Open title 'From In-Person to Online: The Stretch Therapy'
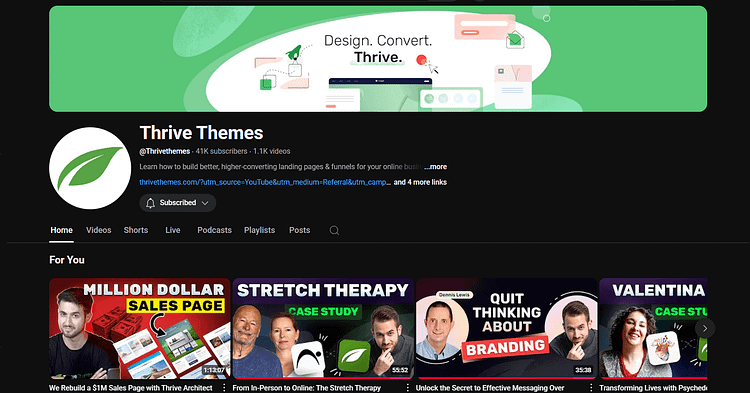The width and height of the screenshot is (750, 393). click(307, 388)
